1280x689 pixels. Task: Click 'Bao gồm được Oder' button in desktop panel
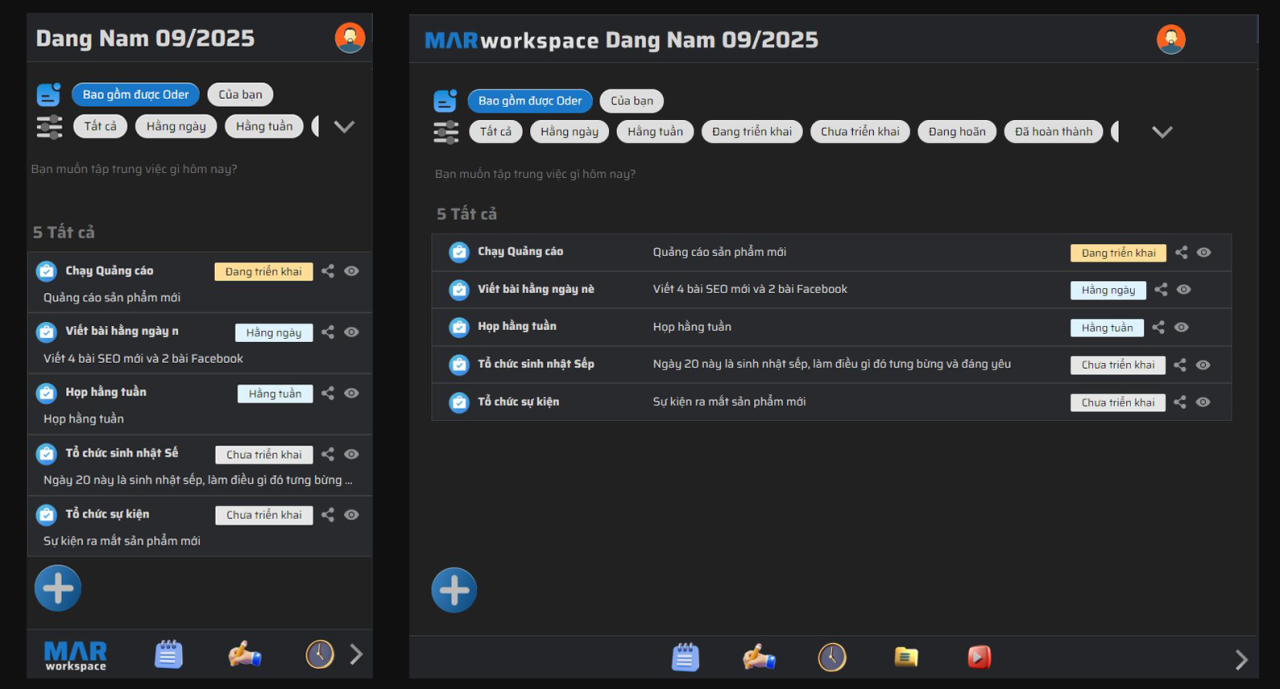(530, 101)
